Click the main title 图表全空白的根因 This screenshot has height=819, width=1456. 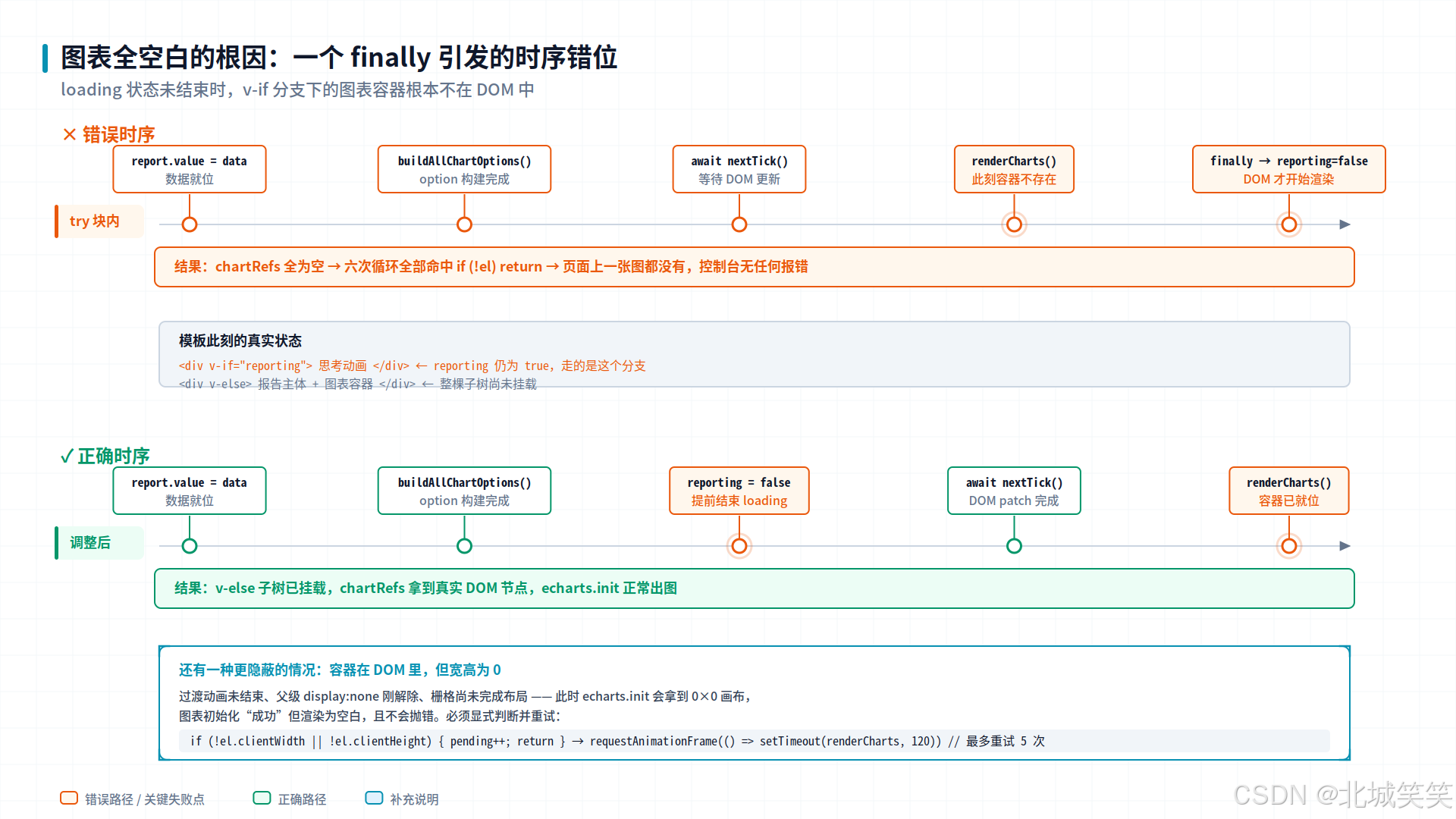point(339,58)
